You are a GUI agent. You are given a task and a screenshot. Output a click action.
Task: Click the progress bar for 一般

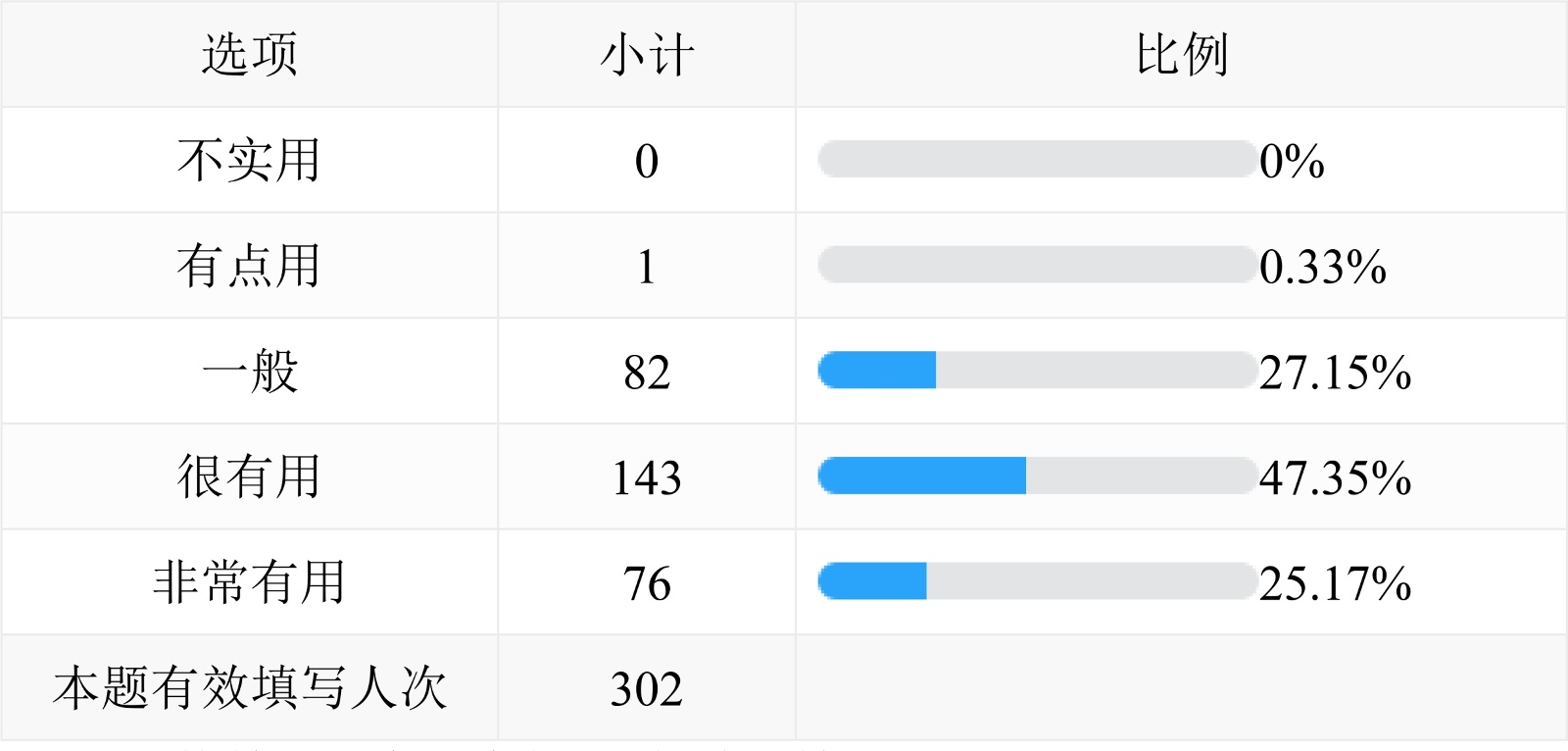click(1037, 371)
